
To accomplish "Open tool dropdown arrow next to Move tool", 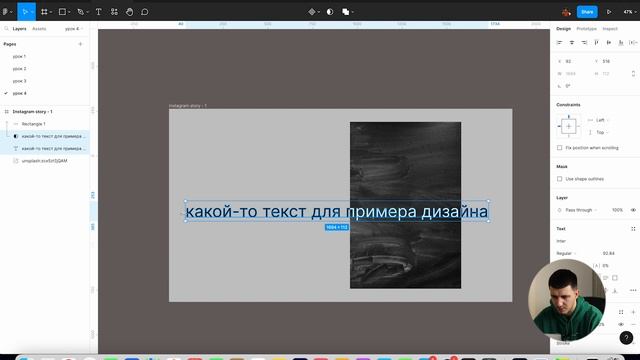I will pyautogui.click(x=32, y=12).
